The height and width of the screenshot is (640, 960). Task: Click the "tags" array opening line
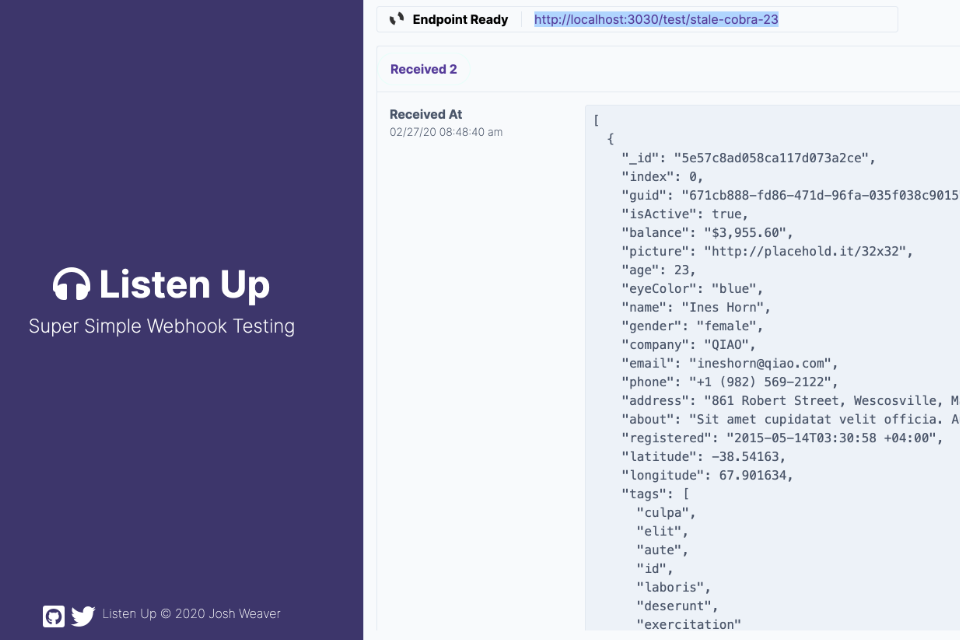tap(655, 494)
